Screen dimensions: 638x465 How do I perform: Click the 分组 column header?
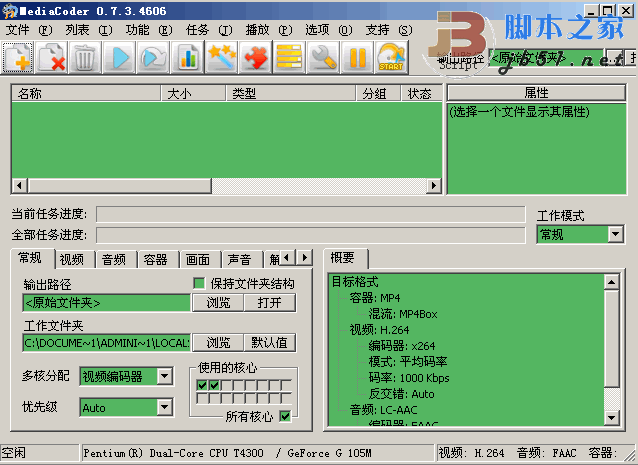[378, 94]
